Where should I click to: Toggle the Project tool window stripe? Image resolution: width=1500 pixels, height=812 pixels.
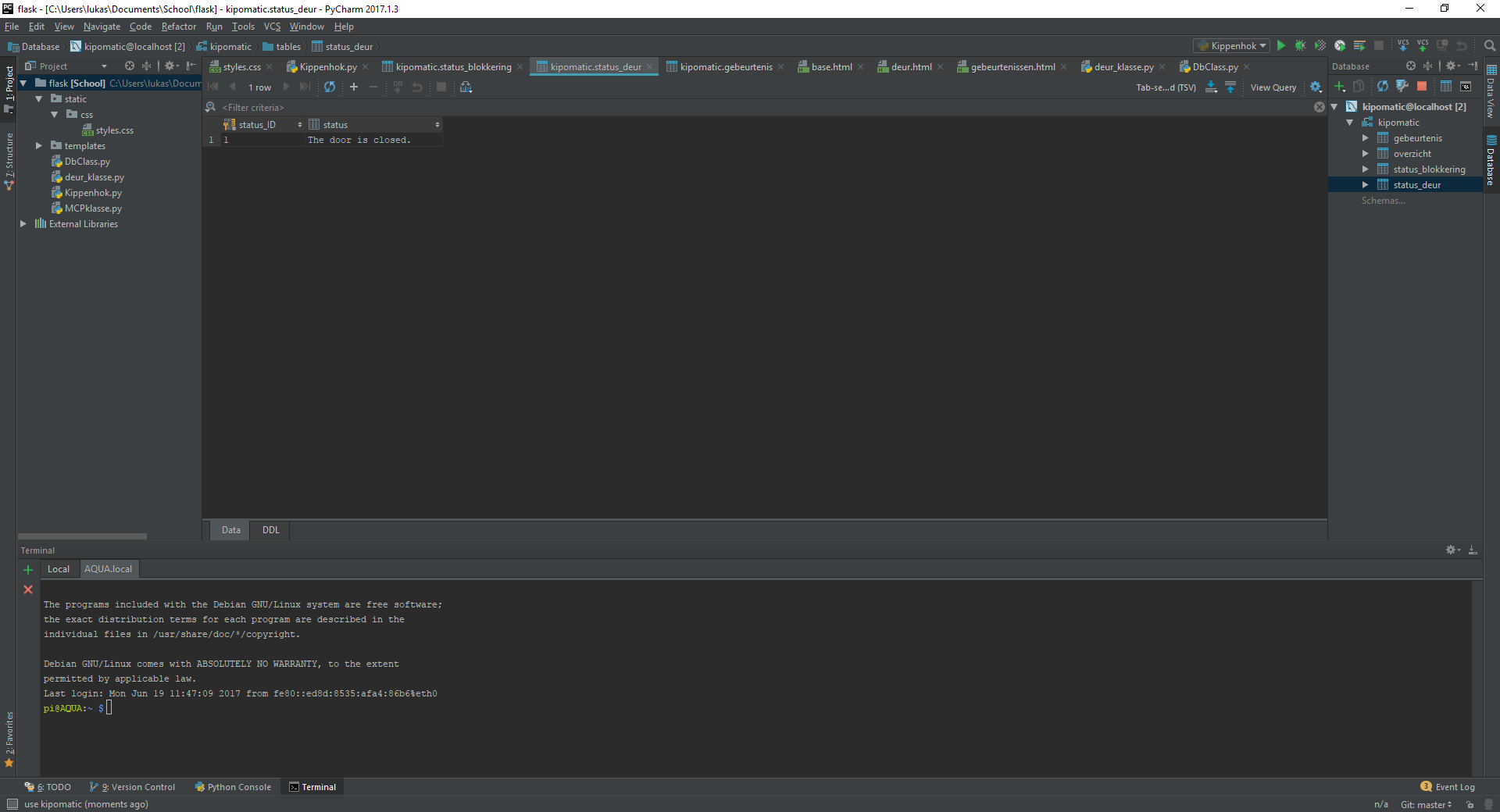(x=9, y=90)
